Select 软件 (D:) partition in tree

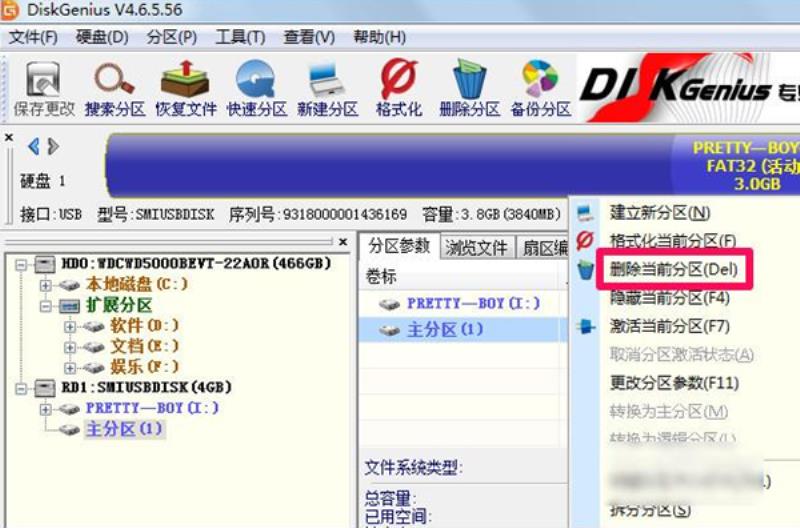(144, 325)
